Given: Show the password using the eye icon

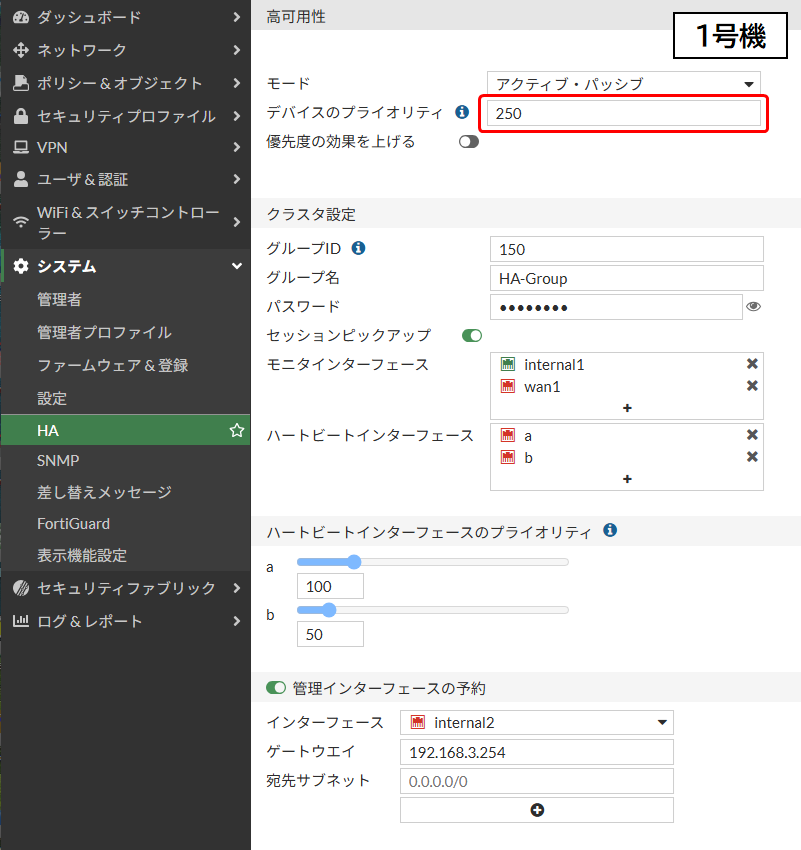Looking at the screenshot, I should [753, 307].
